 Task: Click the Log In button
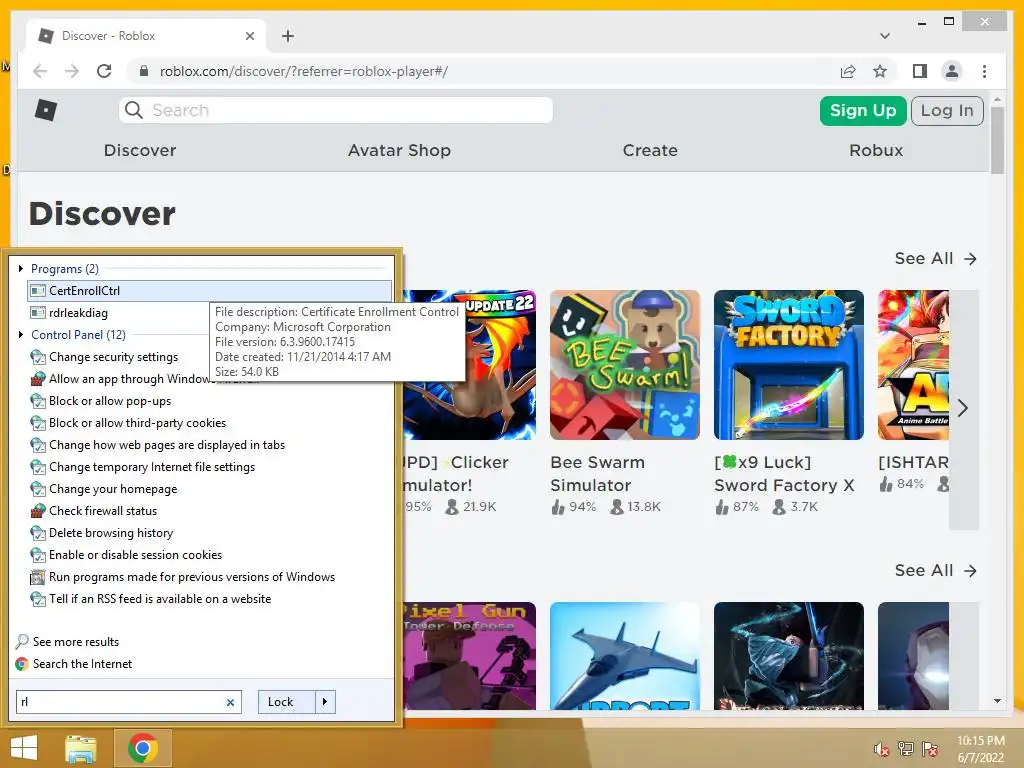[947, 110]
